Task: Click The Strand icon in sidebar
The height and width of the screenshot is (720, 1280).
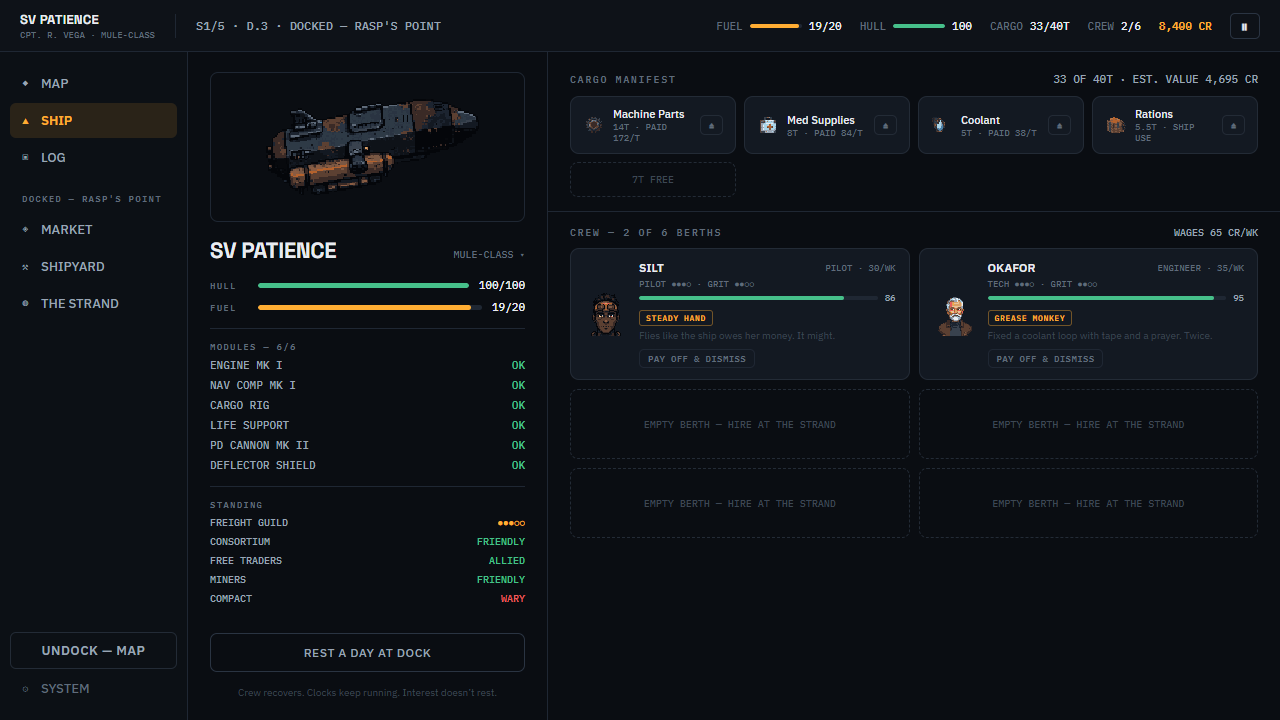Action: click(25, 304)
